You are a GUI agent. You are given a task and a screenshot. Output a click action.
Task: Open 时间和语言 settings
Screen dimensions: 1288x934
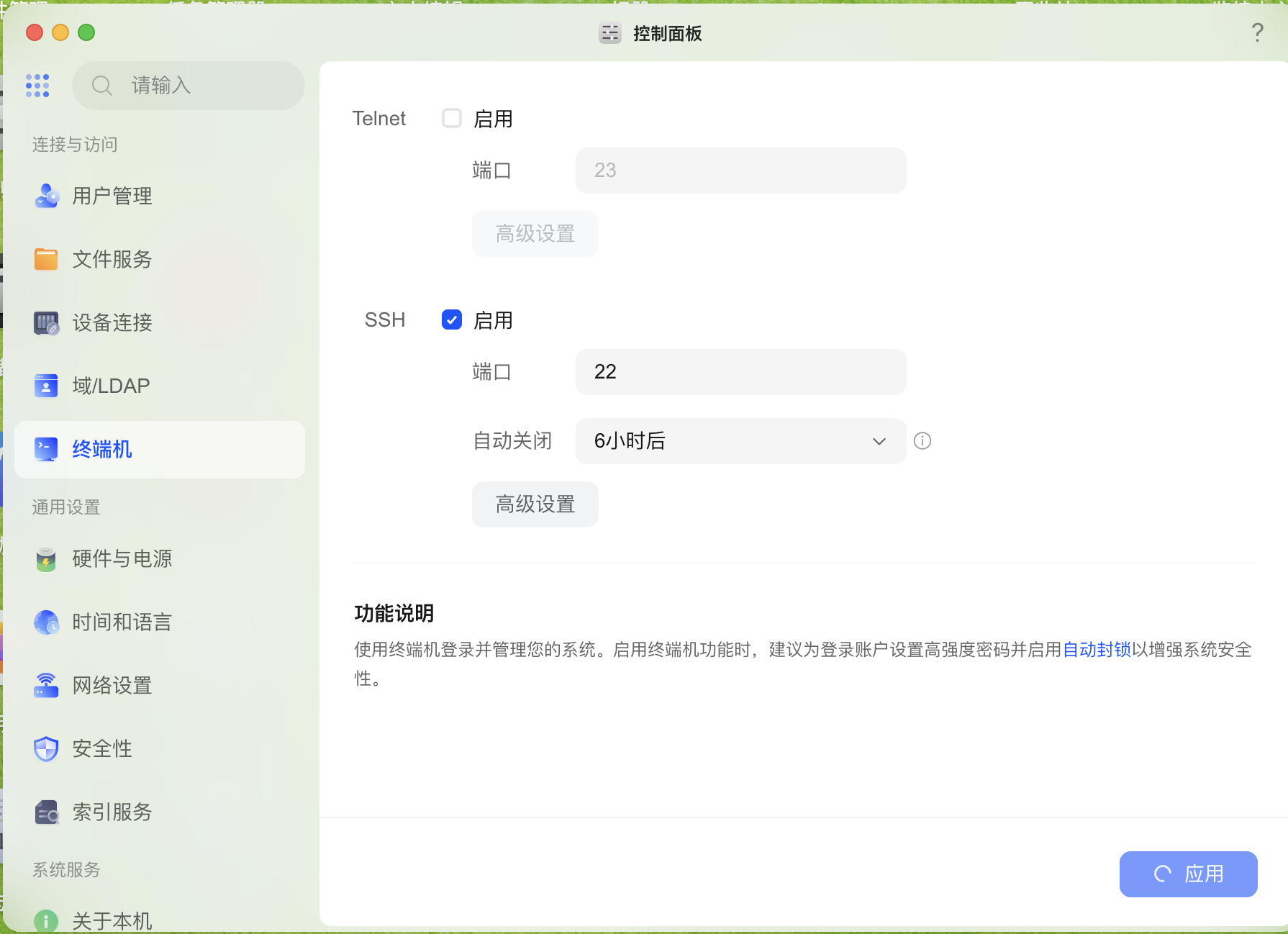click(x=160, y=622)
